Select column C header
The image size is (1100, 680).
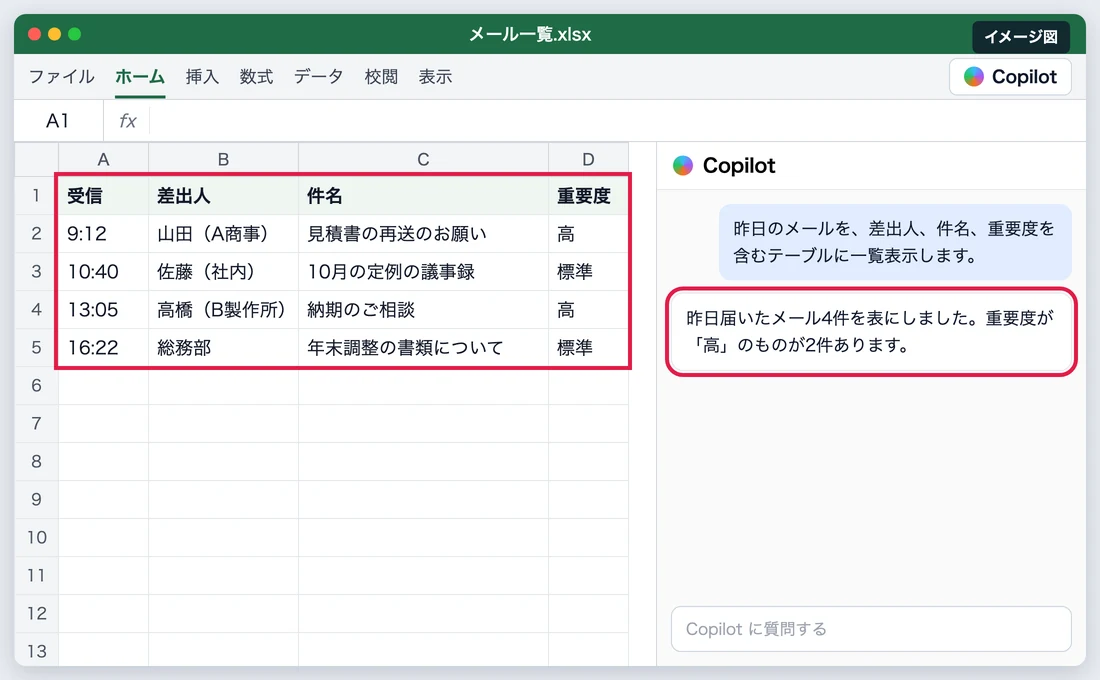pyautogui.click(x=423, y=159)
